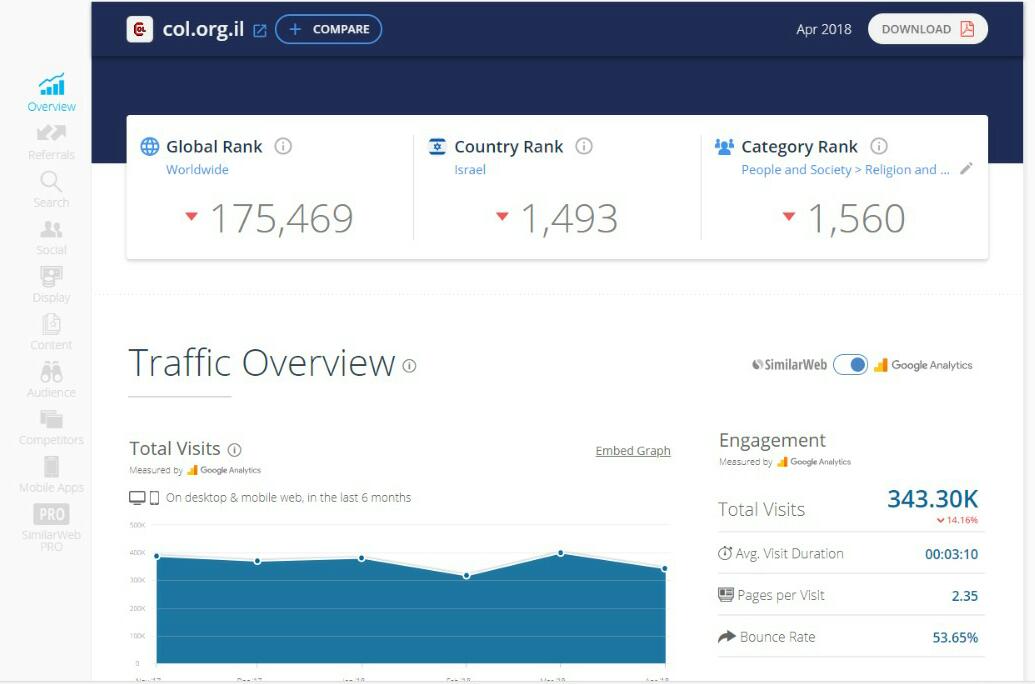The width and height of the screenshot is (1035, 684).
Task: Open col.org.il external link icon
Action: [260, 30]
